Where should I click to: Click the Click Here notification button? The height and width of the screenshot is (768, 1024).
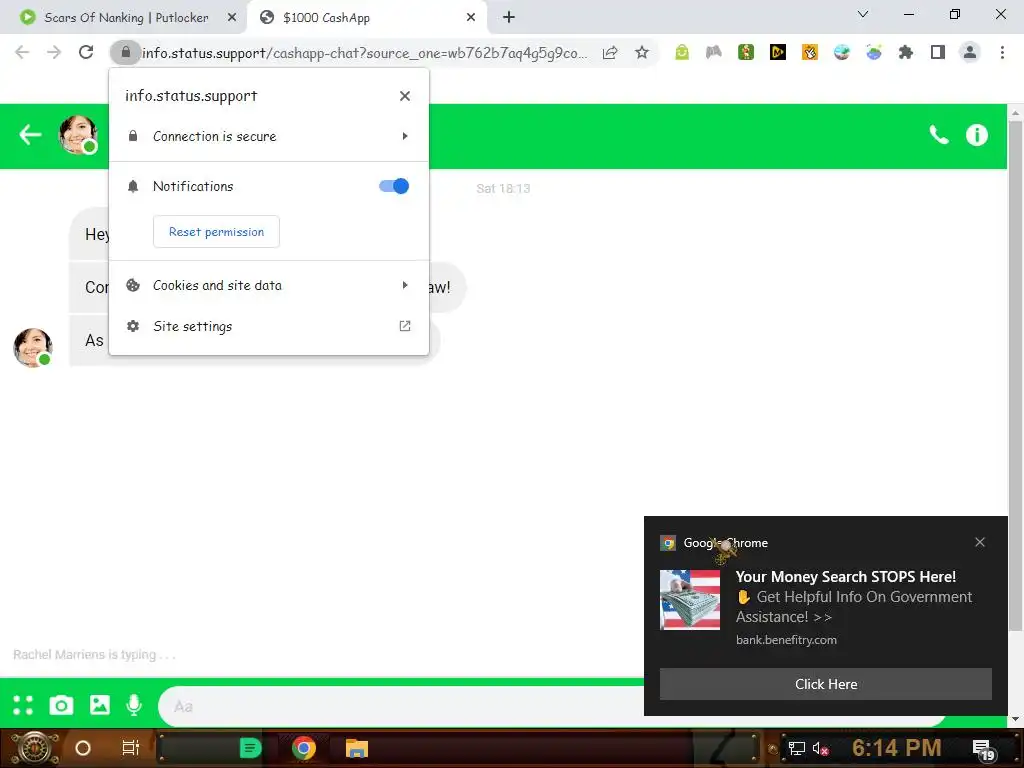(x=825, y=684)
